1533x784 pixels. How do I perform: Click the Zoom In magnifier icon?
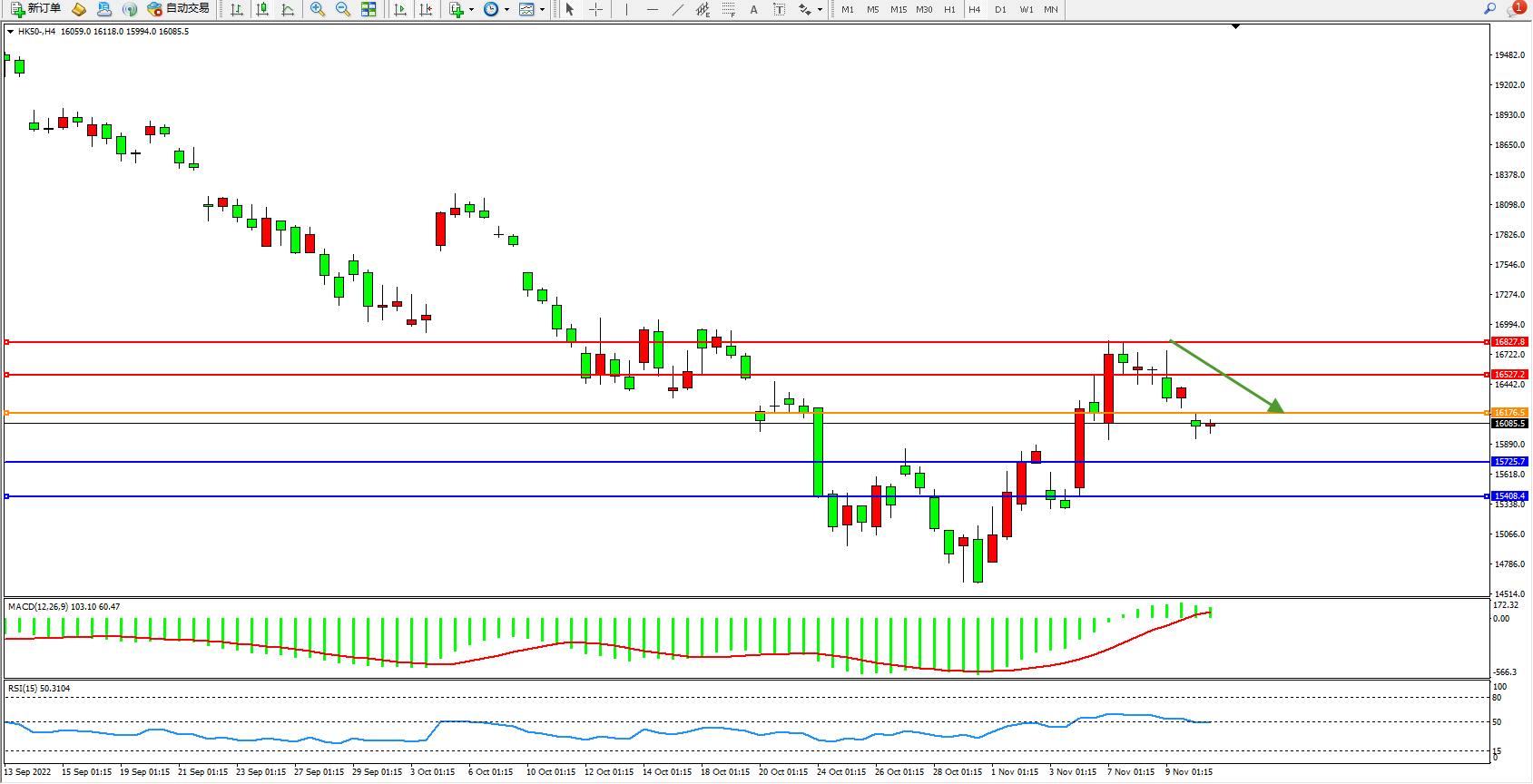coord(318,9)
